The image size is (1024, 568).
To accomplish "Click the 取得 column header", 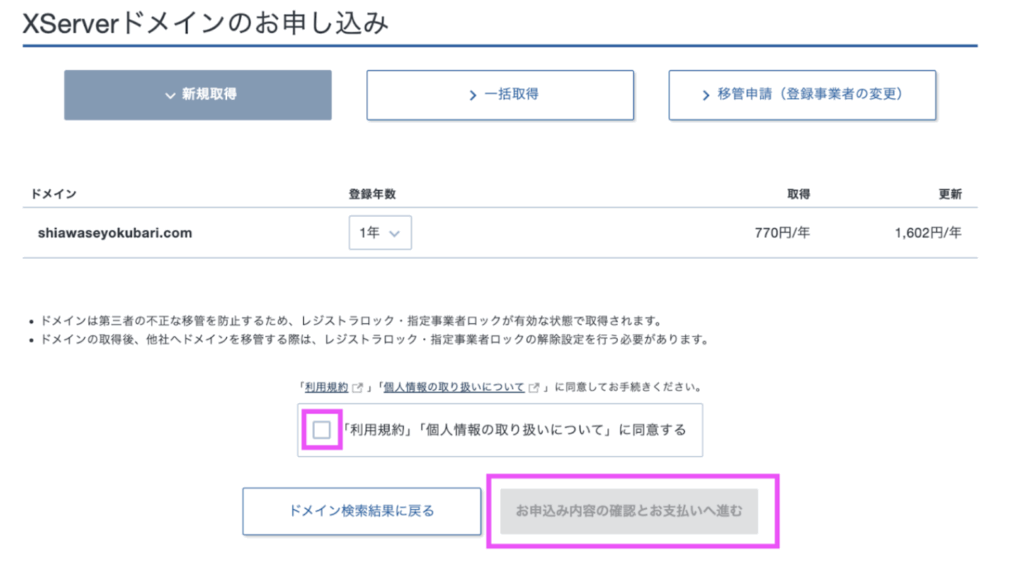I will (x=799, y=194).
